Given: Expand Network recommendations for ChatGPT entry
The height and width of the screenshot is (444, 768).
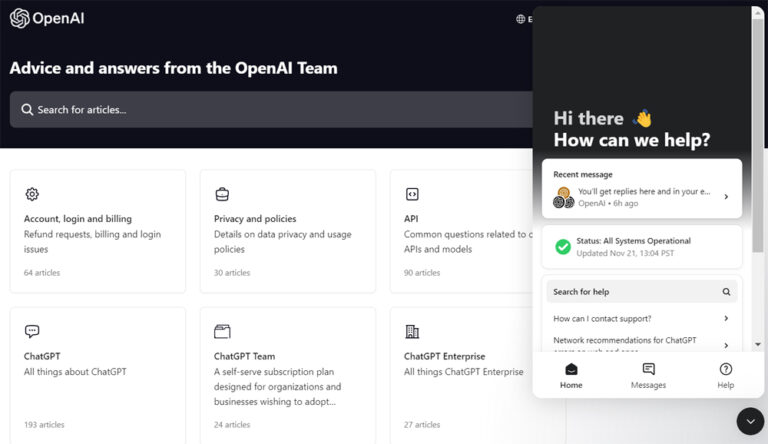Looking at the screenshot, I should 642,345.
